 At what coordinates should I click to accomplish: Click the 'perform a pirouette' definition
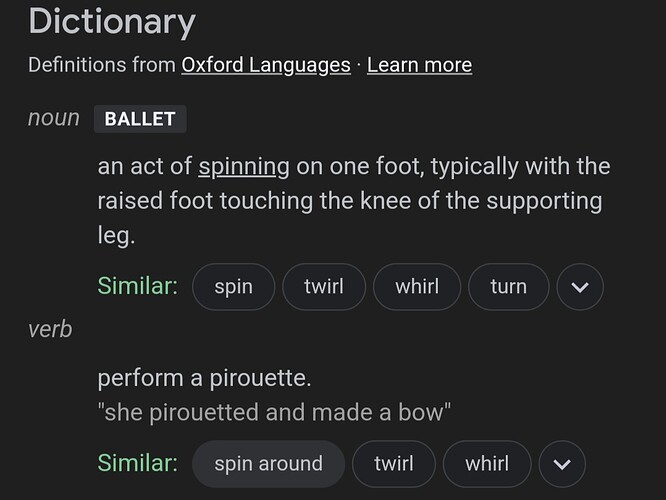coord(204,378)
